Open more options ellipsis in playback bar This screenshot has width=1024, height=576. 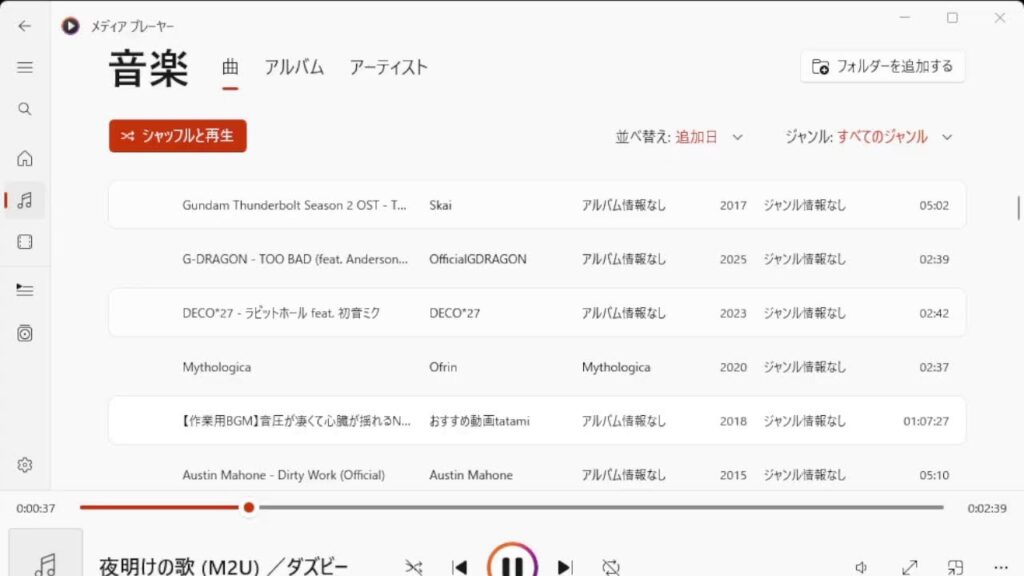point(1000,567)
